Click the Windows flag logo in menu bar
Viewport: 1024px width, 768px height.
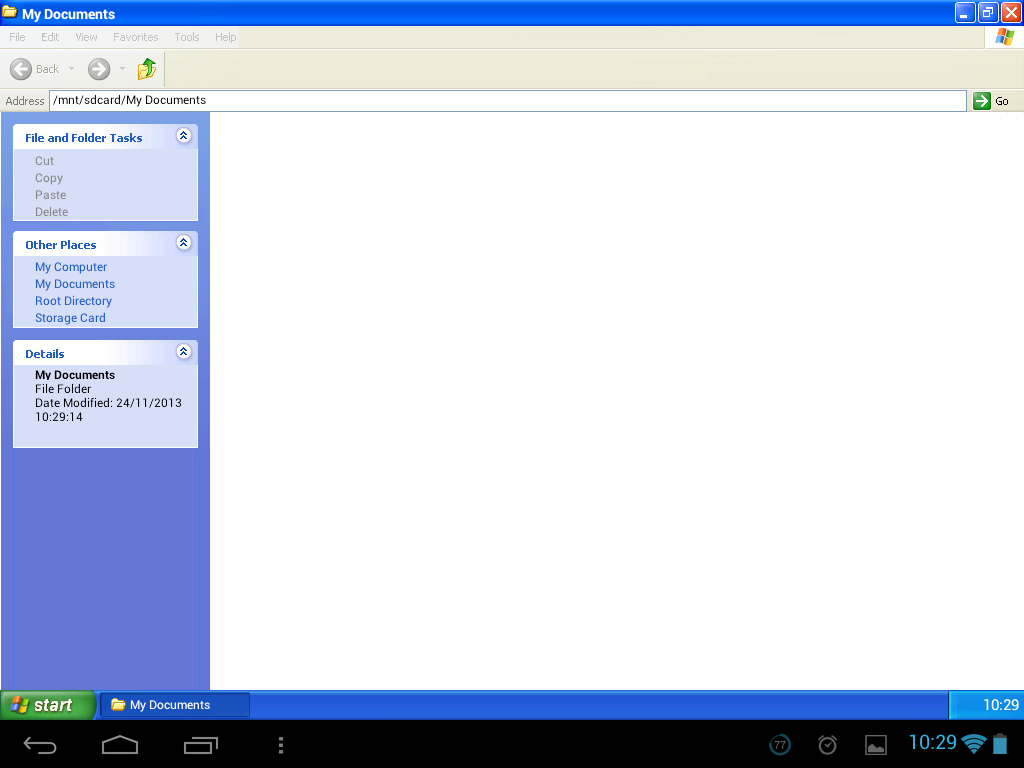click(1004, 37)
